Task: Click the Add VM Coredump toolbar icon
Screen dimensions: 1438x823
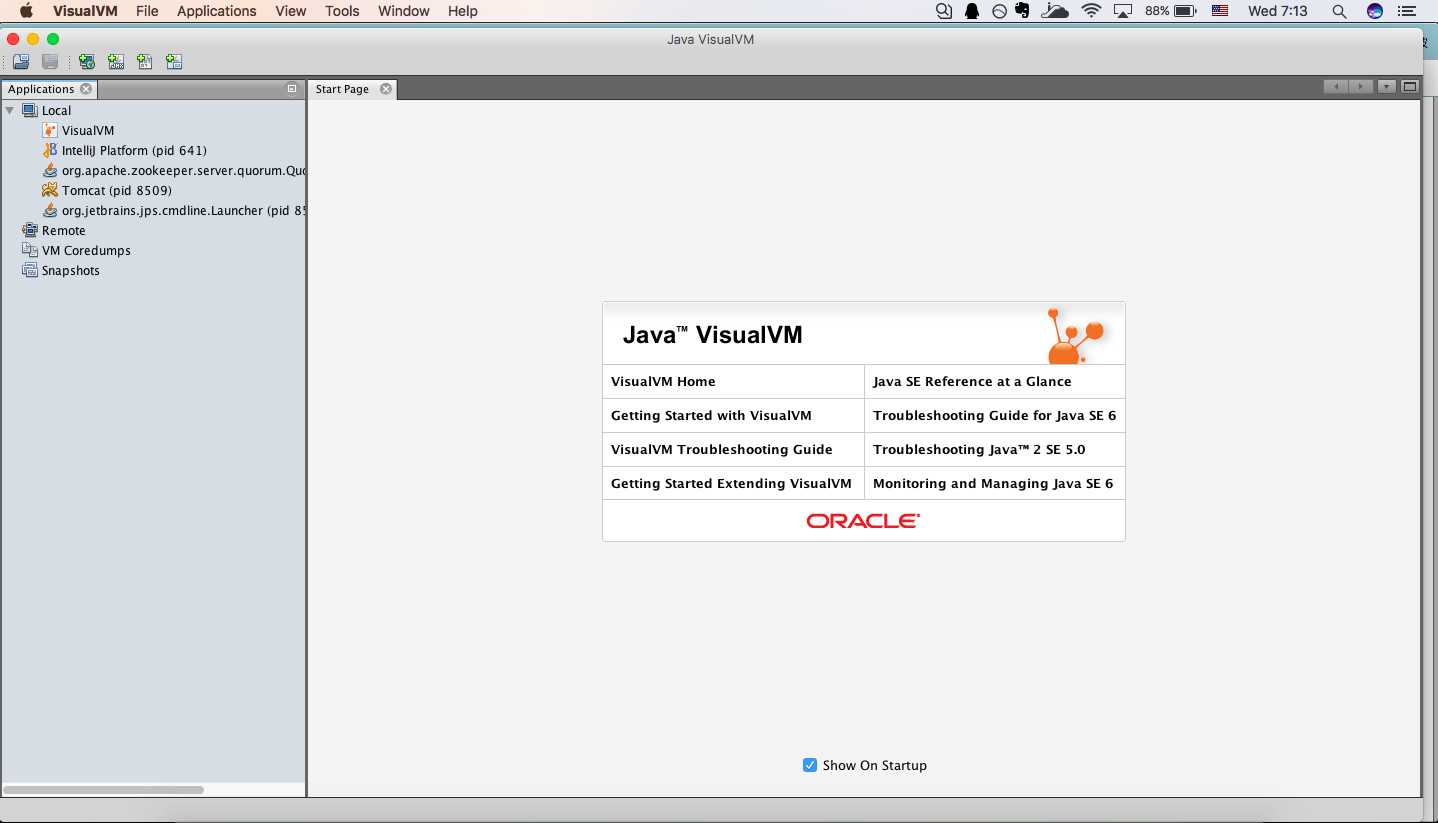Action: [x=145, y=62]
